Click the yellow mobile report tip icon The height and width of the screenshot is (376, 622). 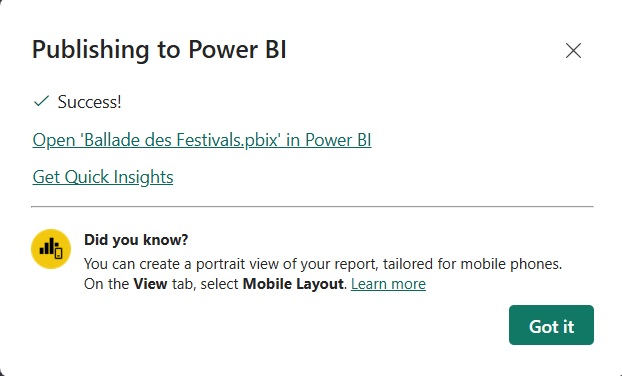51,249
